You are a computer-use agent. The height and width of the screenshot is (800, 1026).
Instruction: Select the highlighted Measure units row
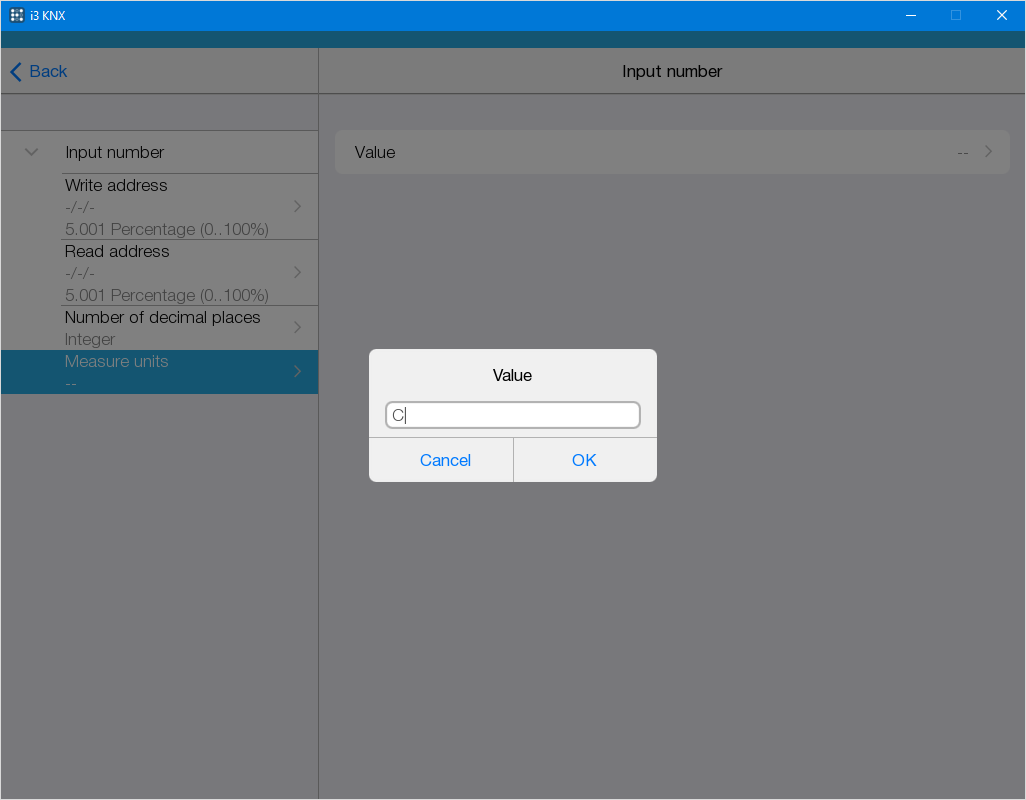160,371
